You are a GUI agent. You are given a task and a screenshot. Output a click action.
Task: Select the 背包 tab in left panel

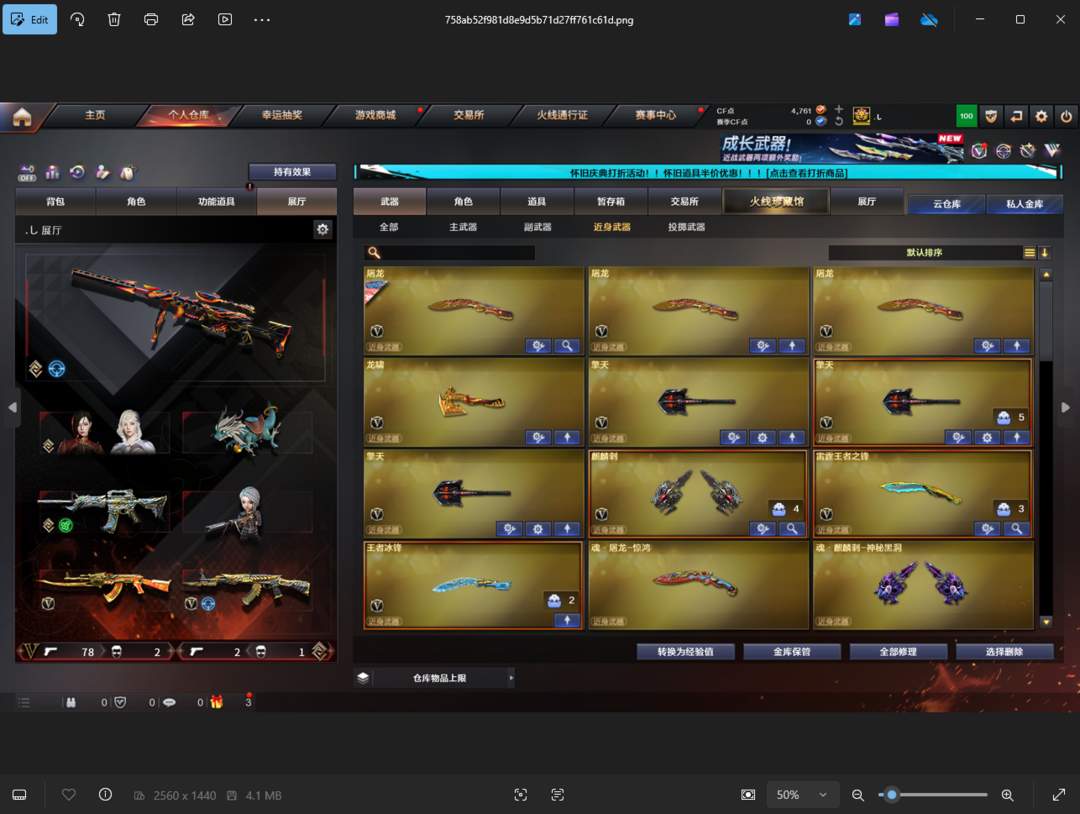click(55, 202)
